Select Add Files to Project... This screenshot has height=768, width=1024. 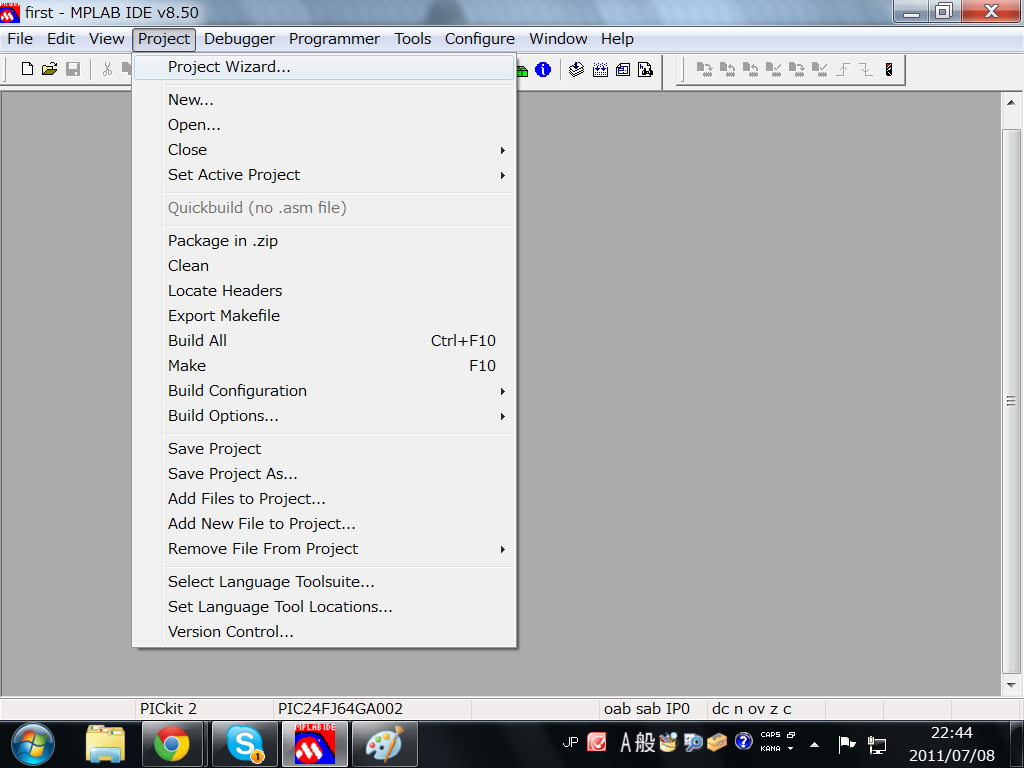pos(324,499)
